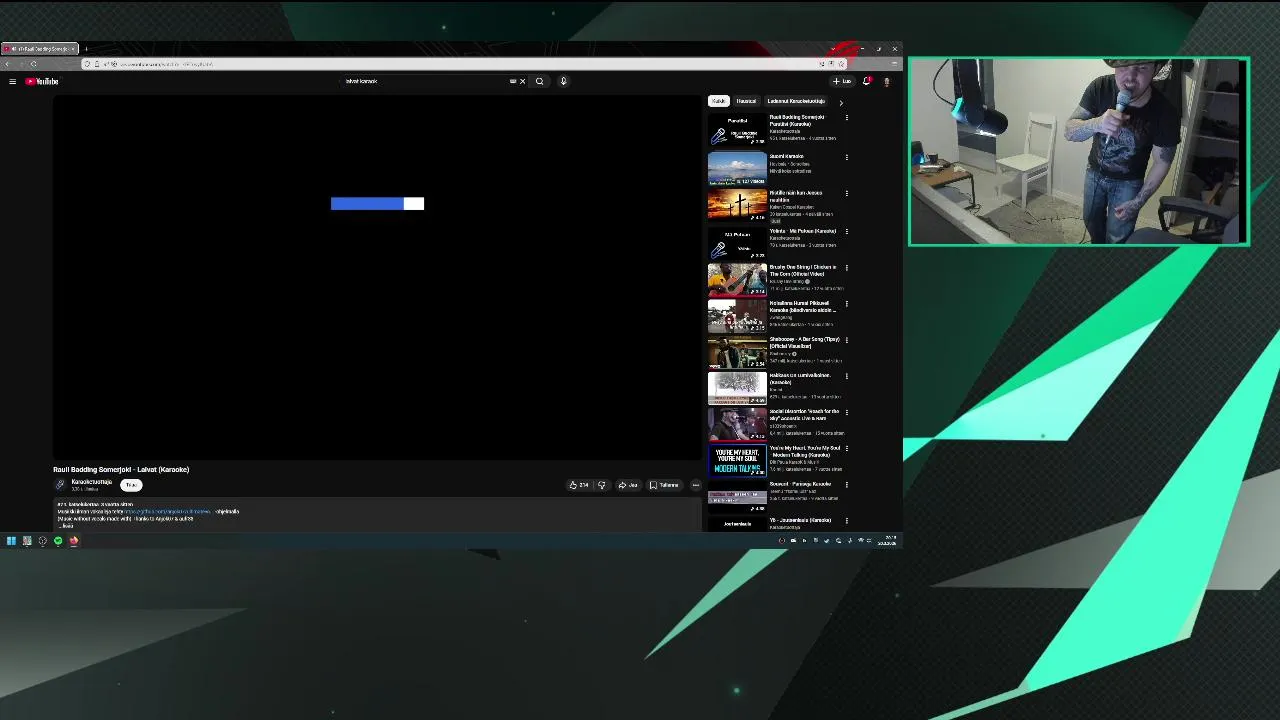Open the link in the video description
This screenshot has height=720, width=1280.
[168, 511]
